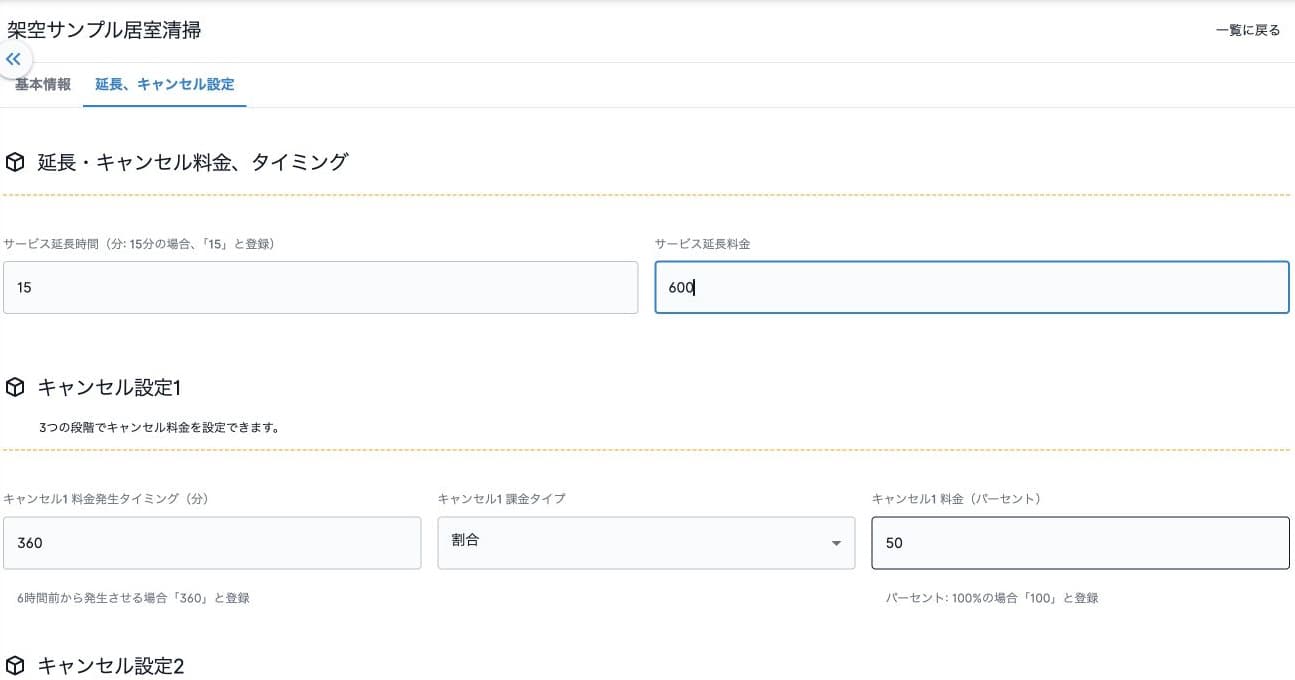Collapse sidebar with double-chevron icon
The height and width of the screenshot is (680, 1295).
tap(14, 59)
